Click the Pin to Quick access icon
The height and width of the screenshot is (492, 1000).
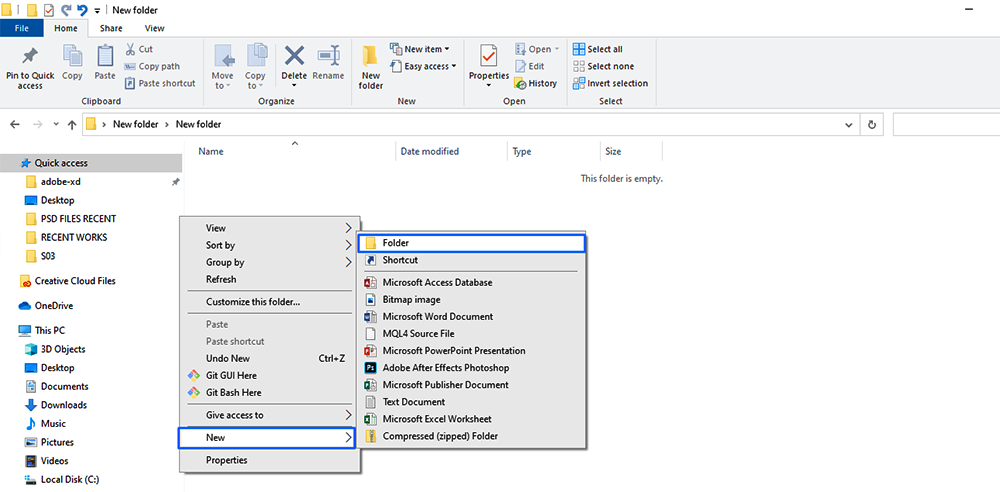(x=30, y=56)
